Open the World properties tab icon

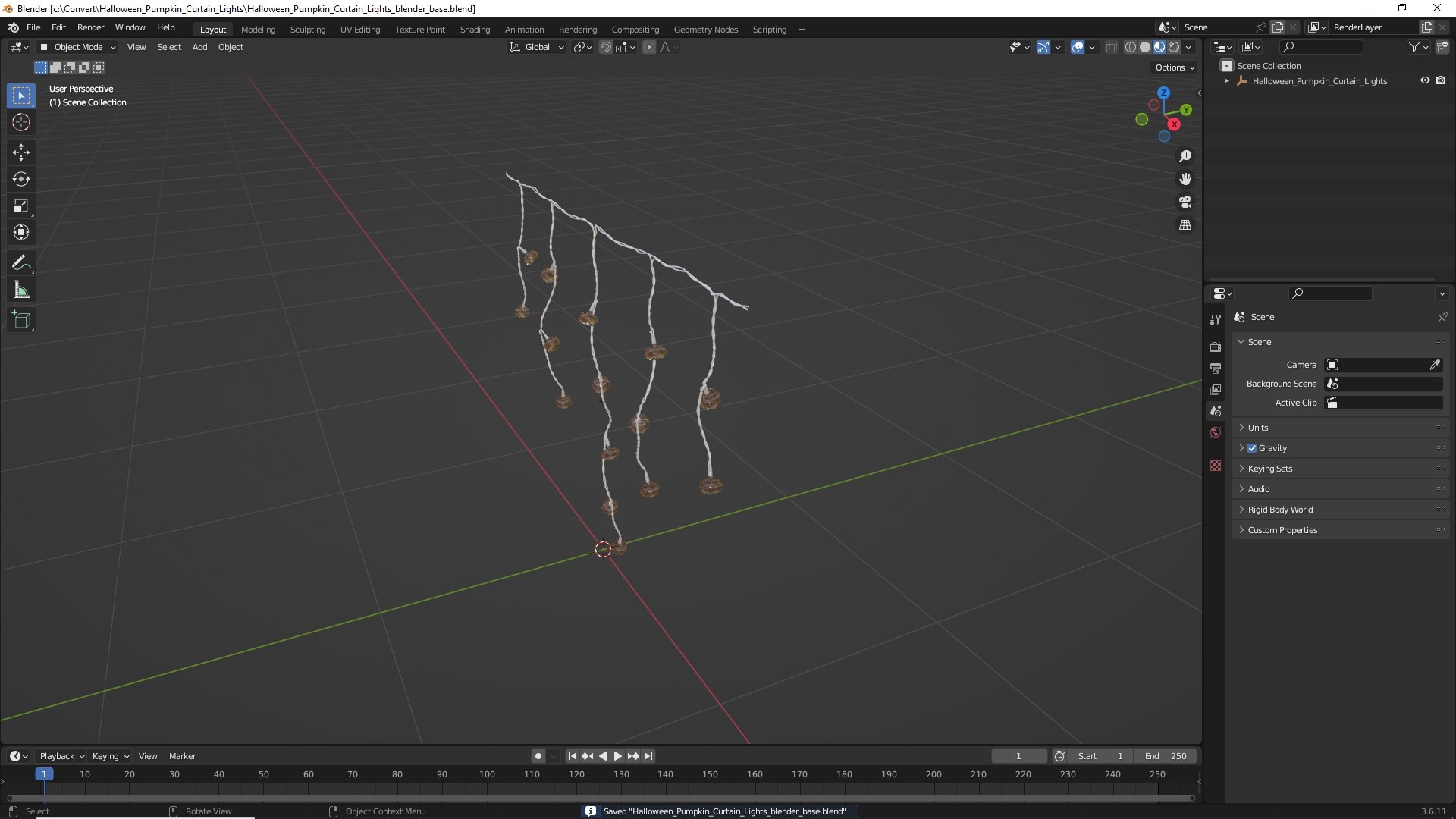pyautogui.click(x=1216, y=432)
